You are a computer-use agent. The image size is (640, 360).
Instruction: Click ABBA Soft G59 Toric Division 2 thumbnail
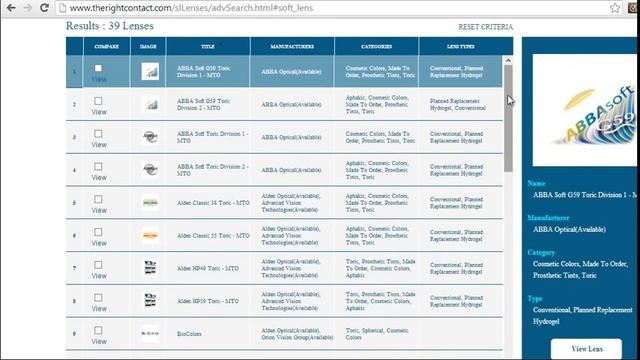pos(150,104)
